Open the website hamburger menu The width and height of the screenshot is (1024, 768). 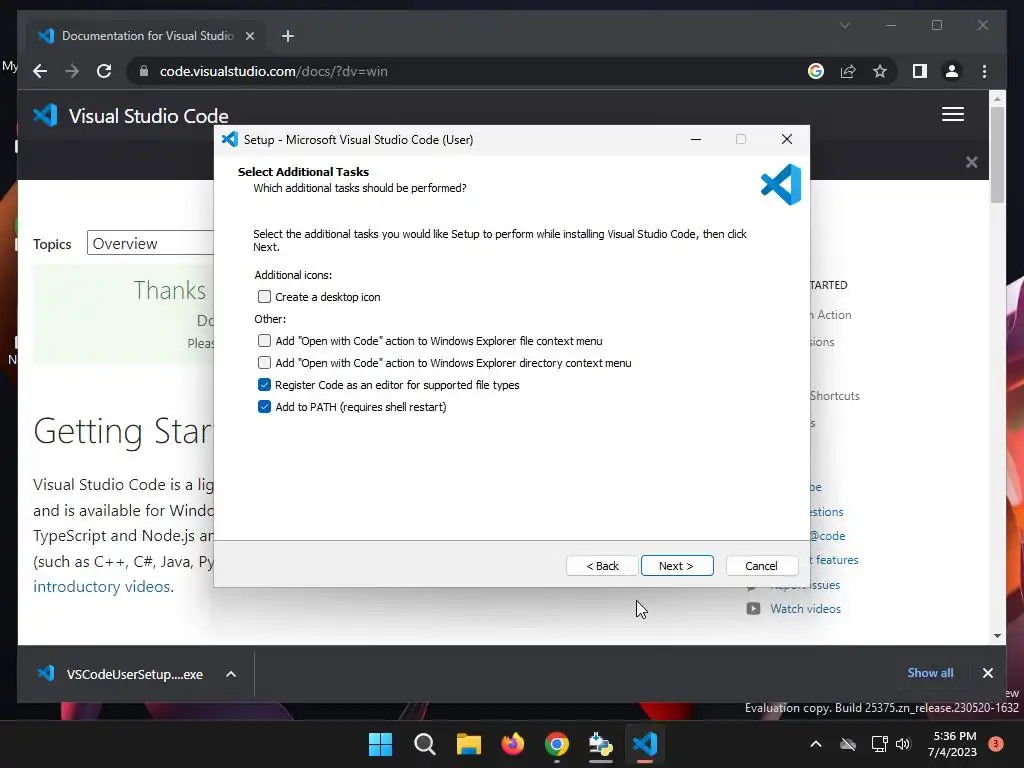[953, 114]
